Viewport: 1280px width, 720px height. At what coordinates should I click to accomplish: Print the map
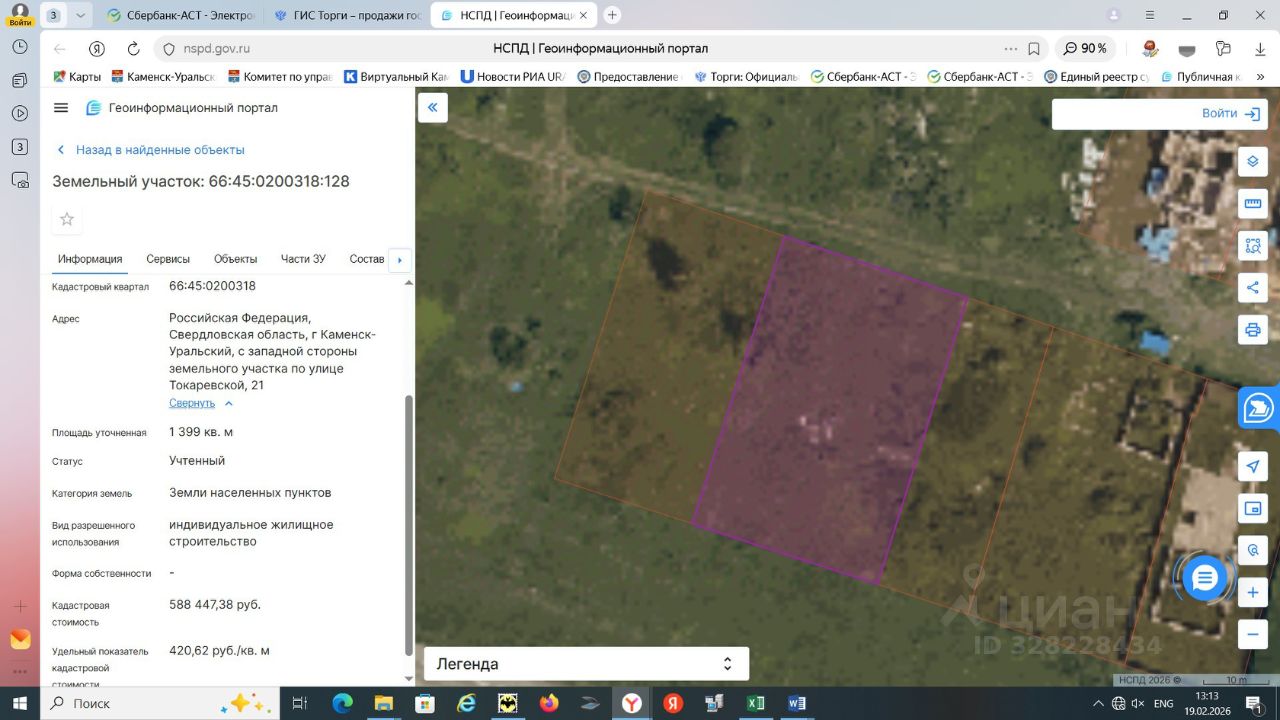1252,330
